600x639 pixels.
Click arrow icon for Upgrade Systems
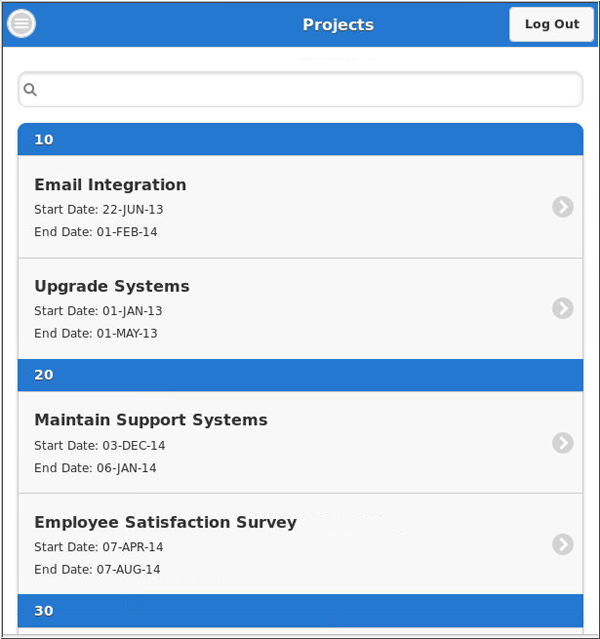563,308
